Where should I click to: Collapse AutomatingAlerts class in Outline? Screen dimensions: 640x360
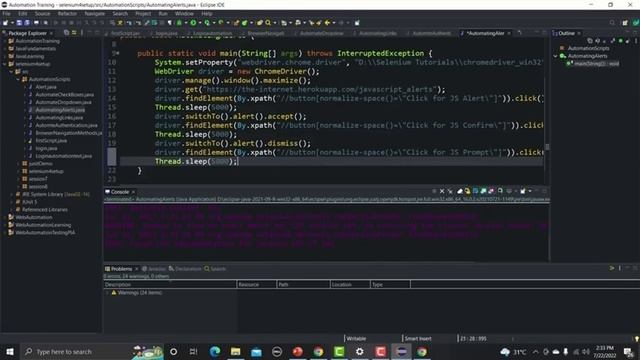coord(556,56)
